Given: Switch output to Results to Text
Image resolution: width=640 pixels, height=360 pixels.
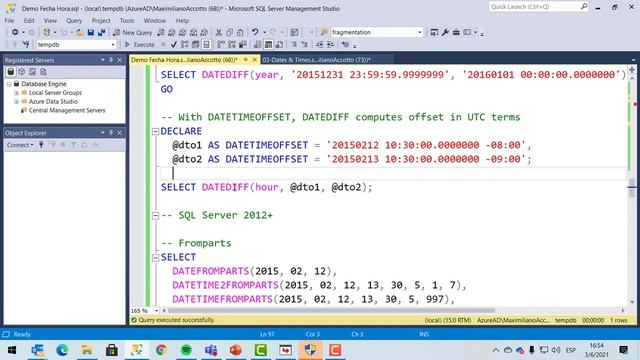Looking at the screenshot, I should (258, 44).
